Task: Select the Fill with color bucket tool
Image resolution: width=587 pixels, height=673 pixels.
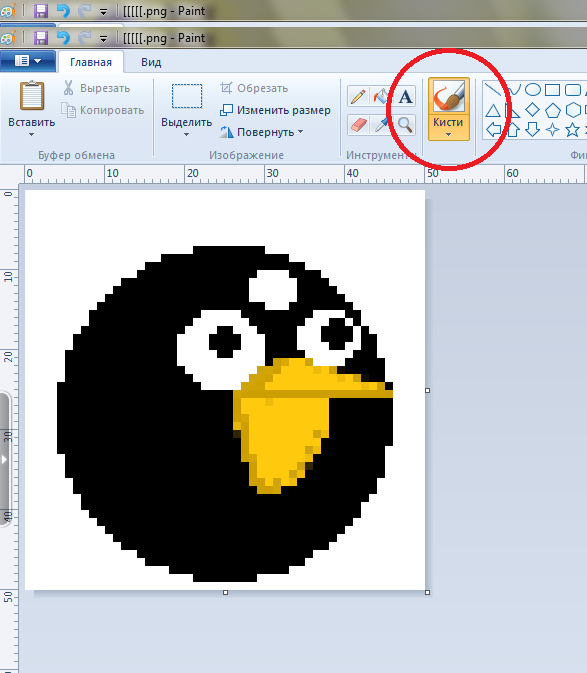Action: click(381, 97)
